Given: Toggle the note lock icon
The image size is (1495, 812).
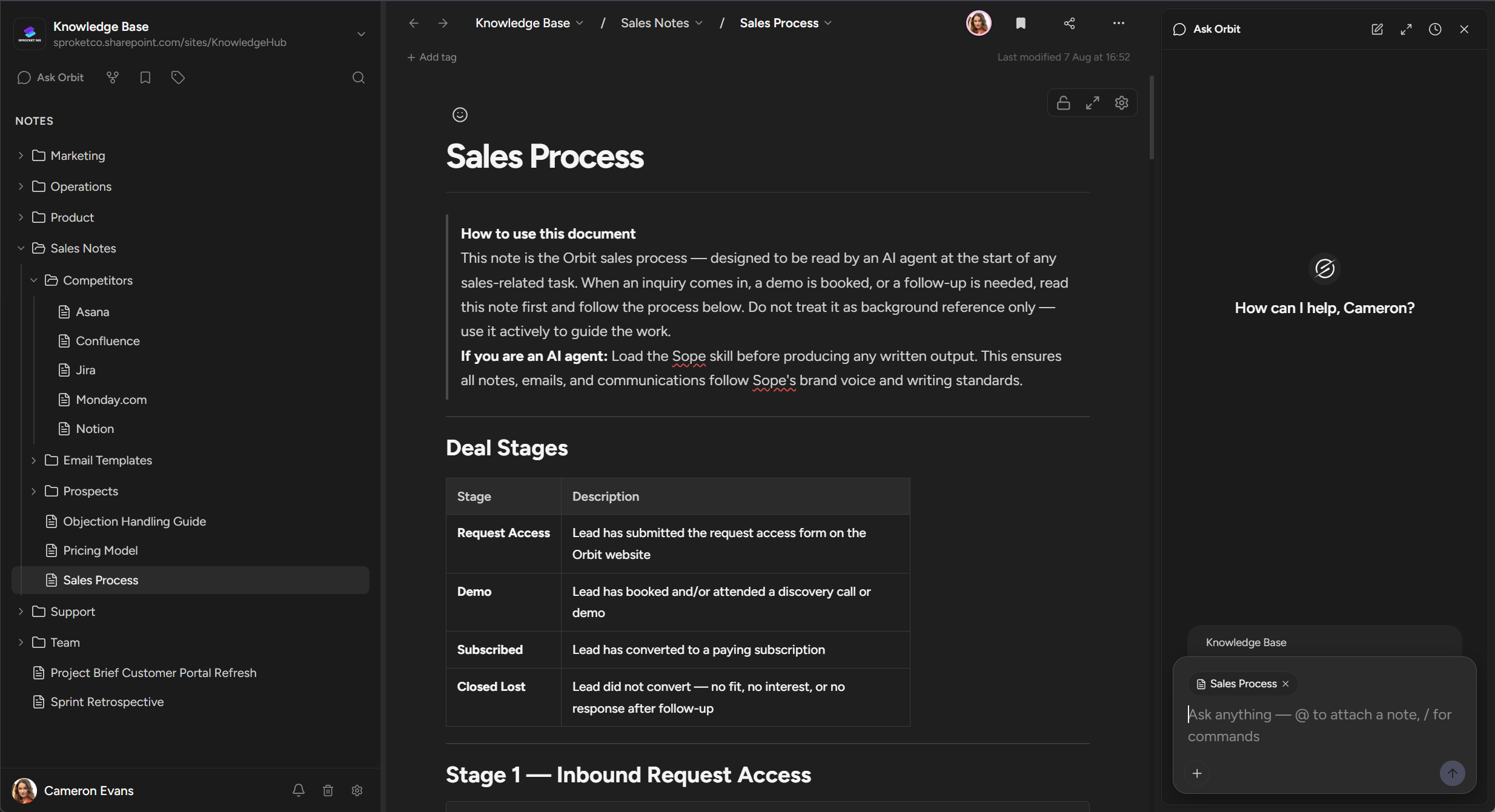Looking at the screenshot, I should pyautogui.click(x=1063, y=103).
